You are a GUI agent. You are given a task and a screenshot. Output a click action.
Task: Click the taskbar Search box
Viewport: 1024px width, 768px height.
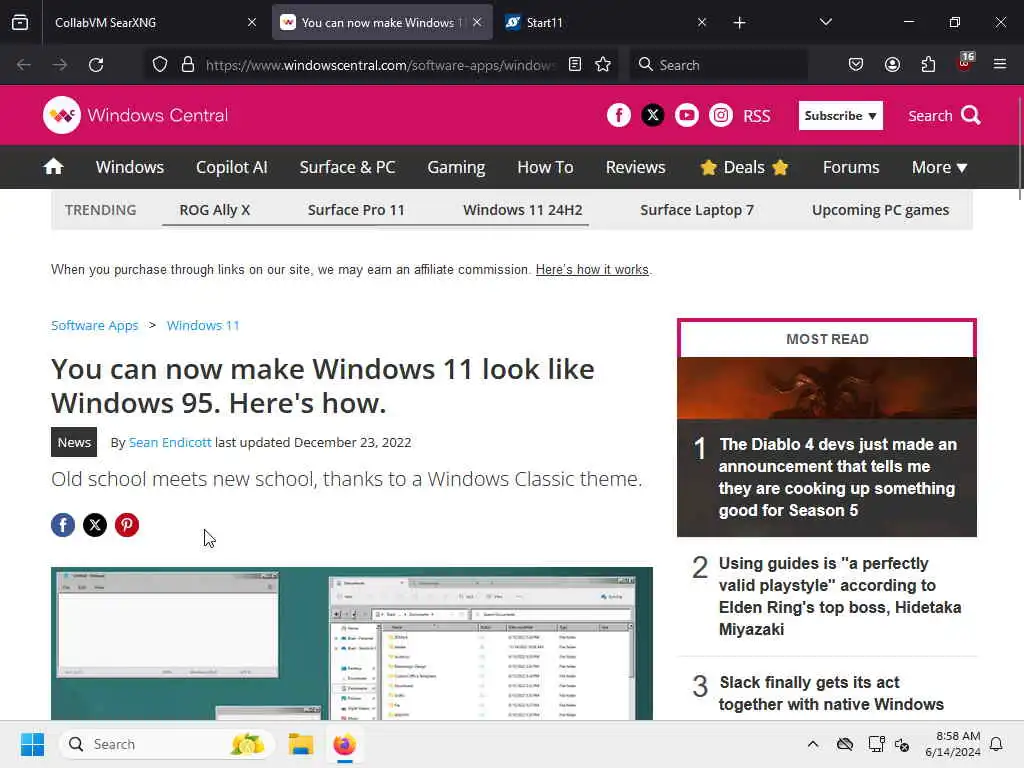coord(167,744)
